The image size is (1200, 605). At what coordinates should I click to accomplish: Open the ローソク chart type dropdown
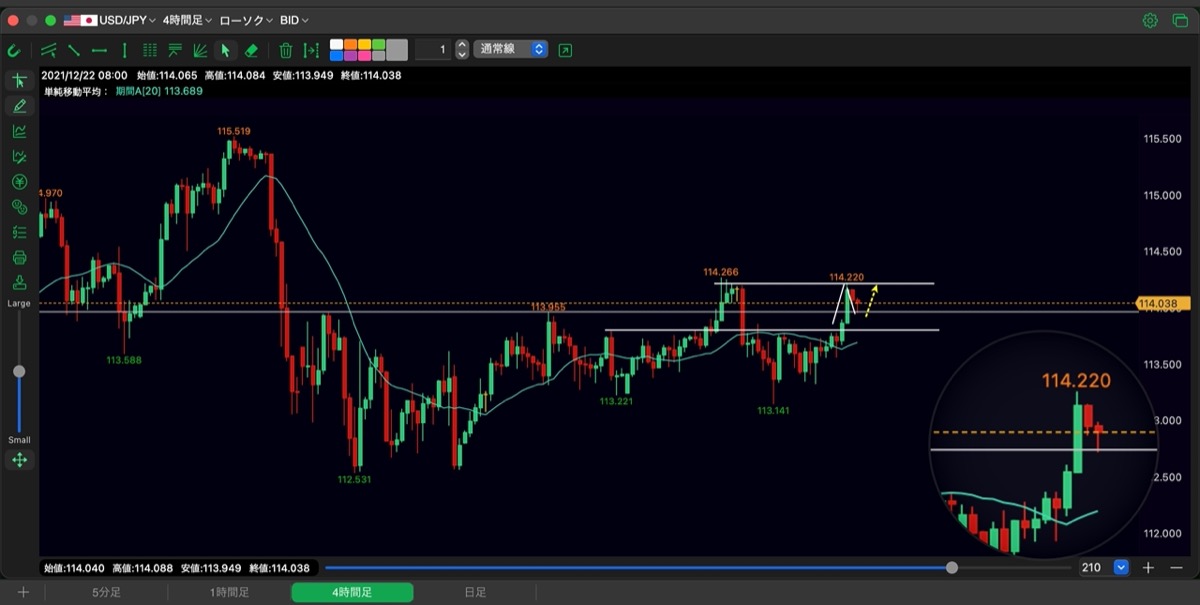pyautogui.click(x=246, y=20)
